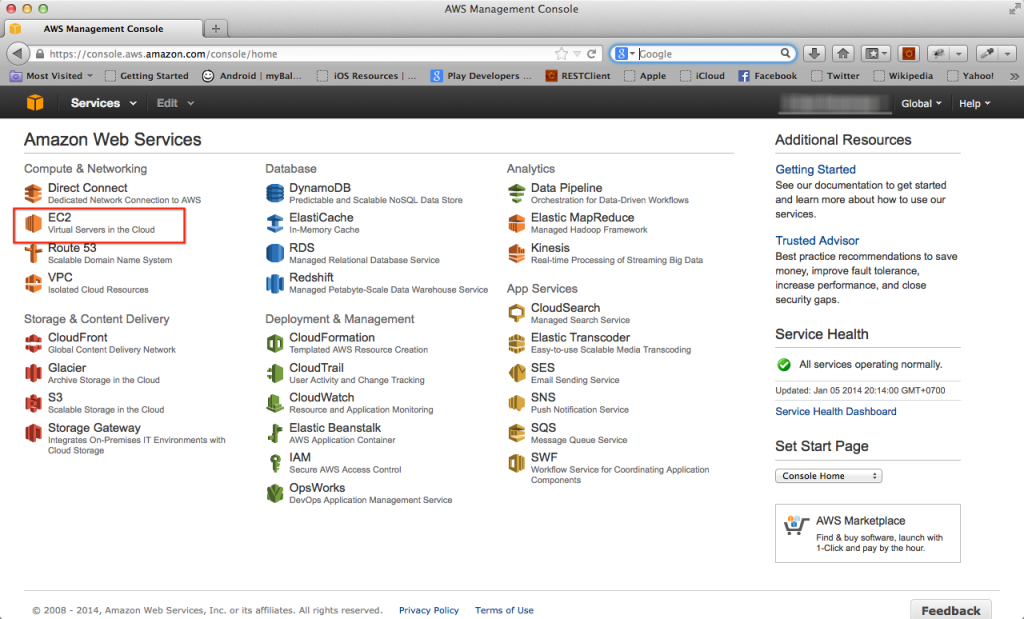1024x619 pixels.
Task: Click the IAM key icon
Action: pyautogui.click(x=275, y=464)
